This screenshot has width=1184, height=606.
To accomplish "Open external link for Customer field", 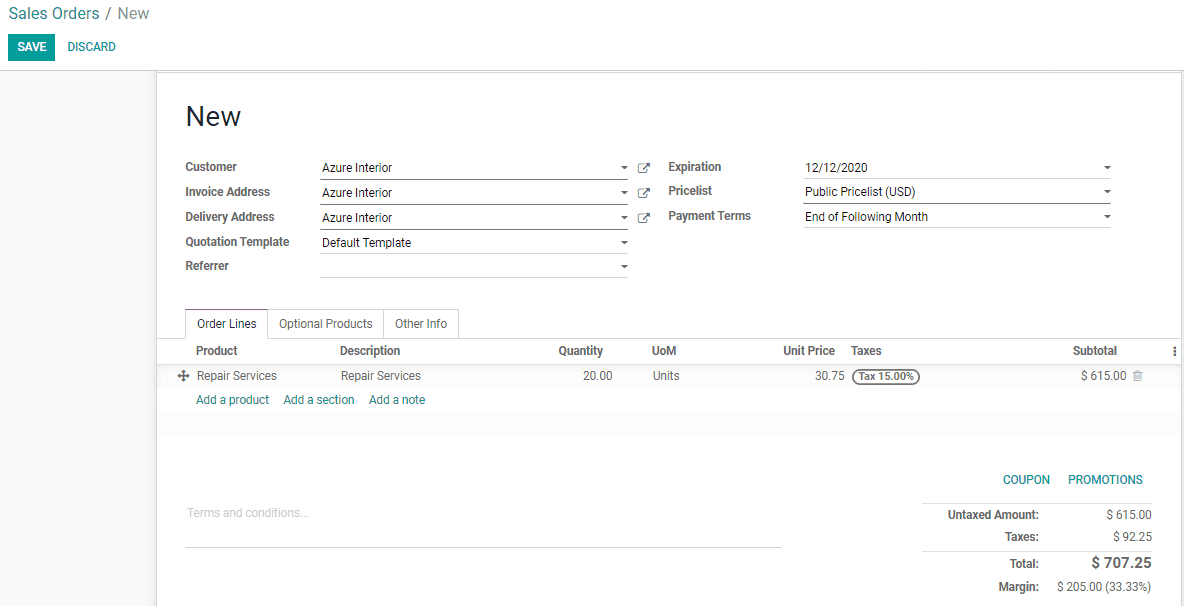I will [643, 168].
